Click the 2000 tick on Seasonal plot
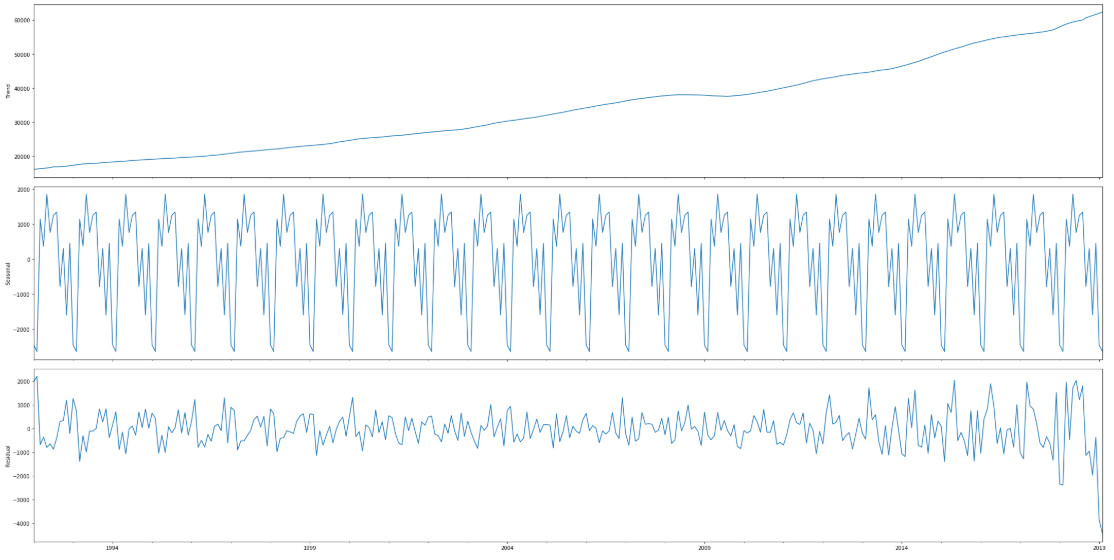Image resolution: width=1114 pixels, height=560 pixels. (x=23, y=190)
